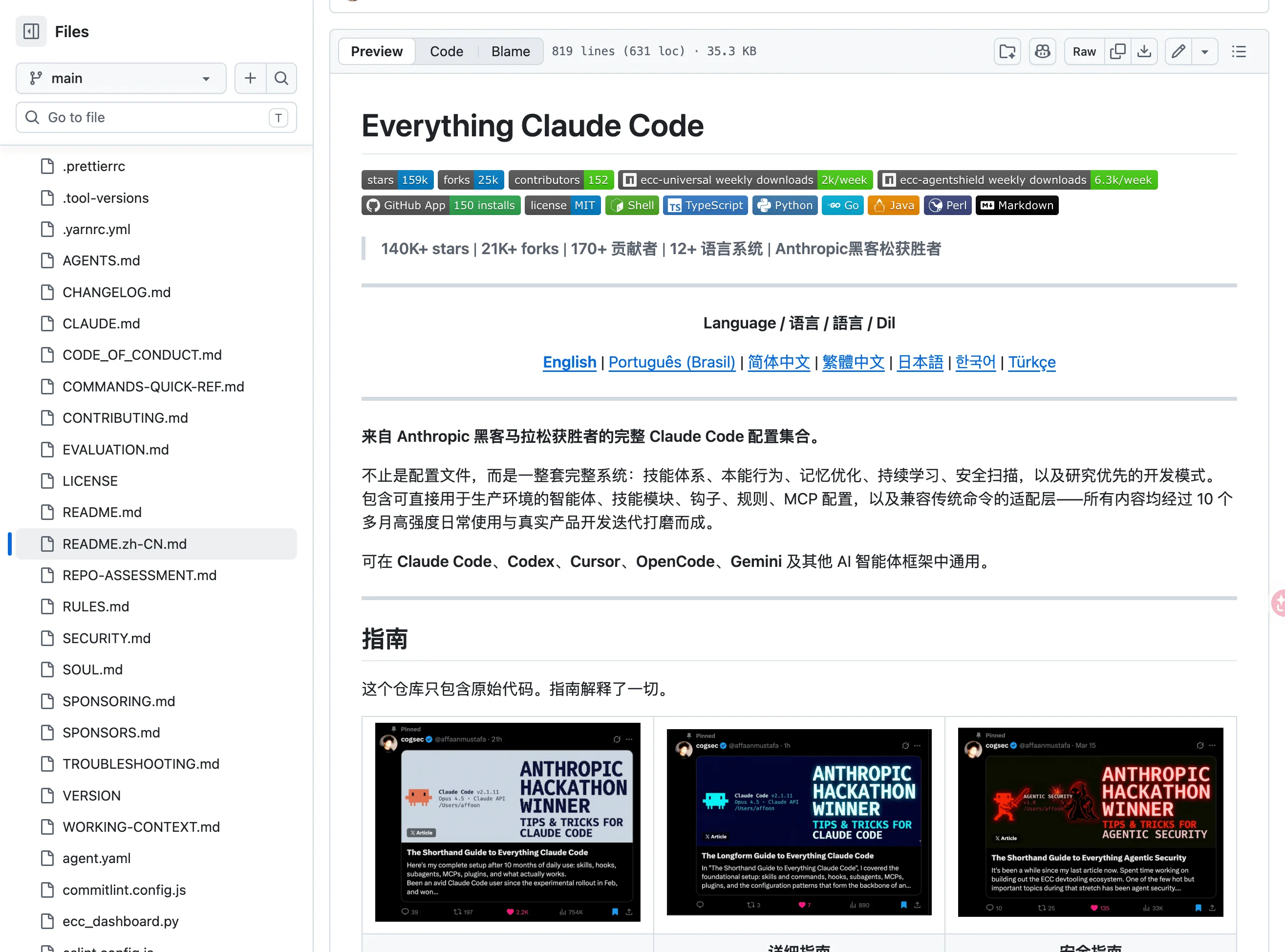Open the main branch dropdown
This screenshot has height=952, width=1285.
(x=120, y=78)
